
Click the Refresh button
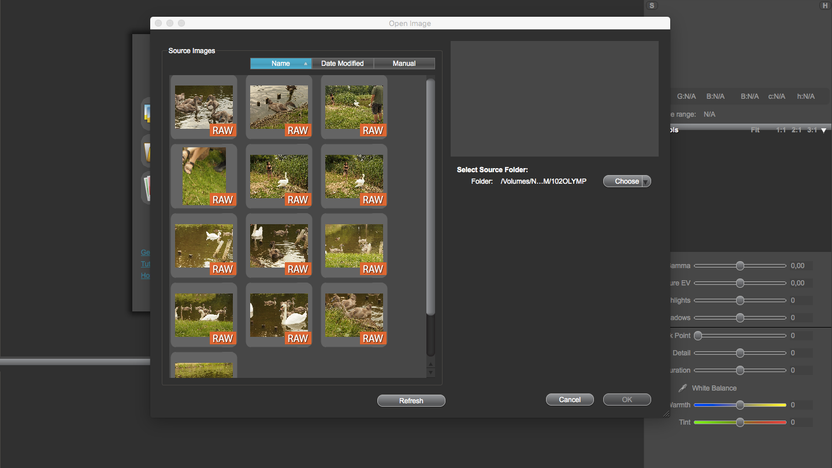click(411, 401)
